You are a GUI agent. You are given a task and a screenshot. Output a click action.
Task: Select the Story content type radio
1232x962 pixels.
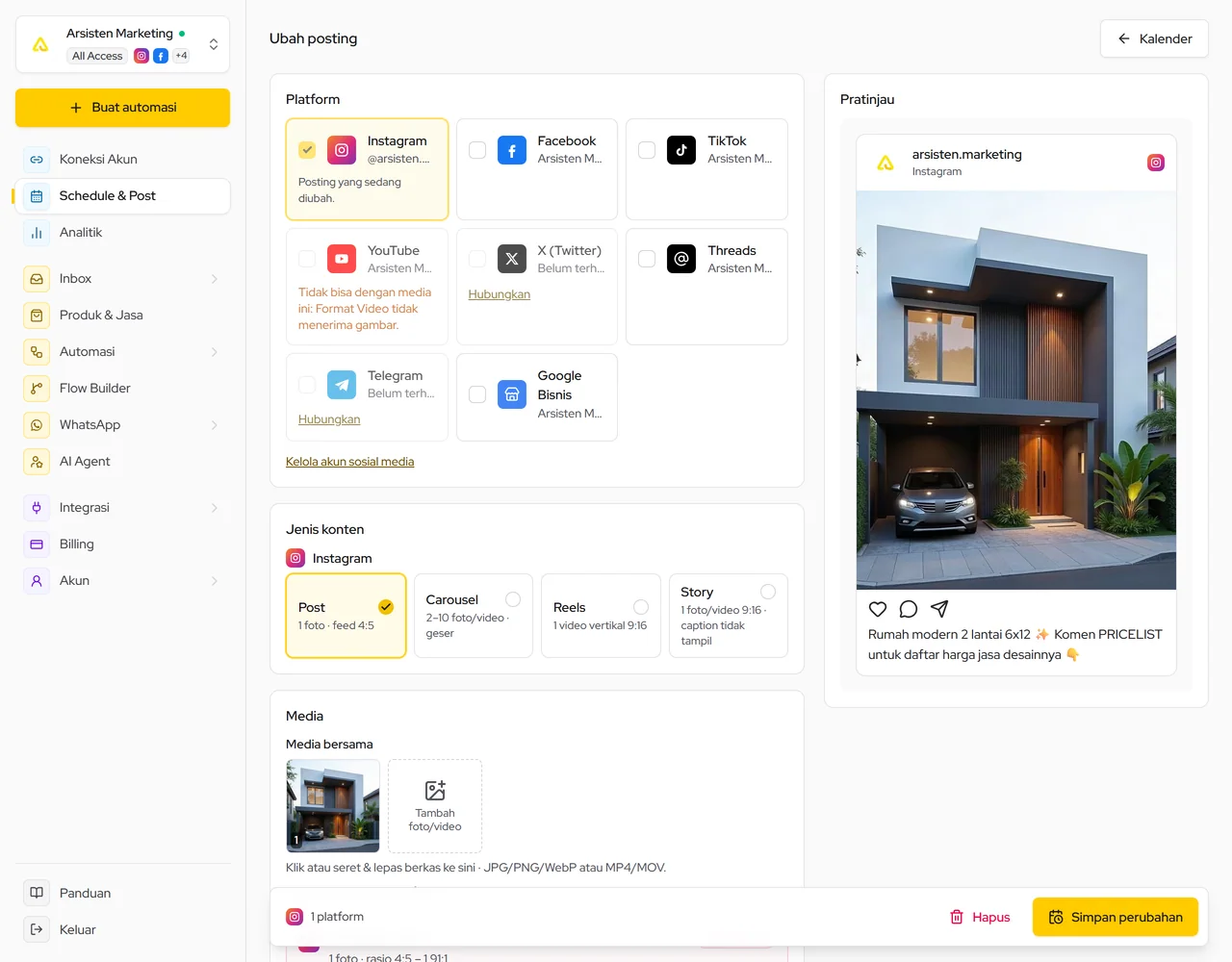[768, 592]
